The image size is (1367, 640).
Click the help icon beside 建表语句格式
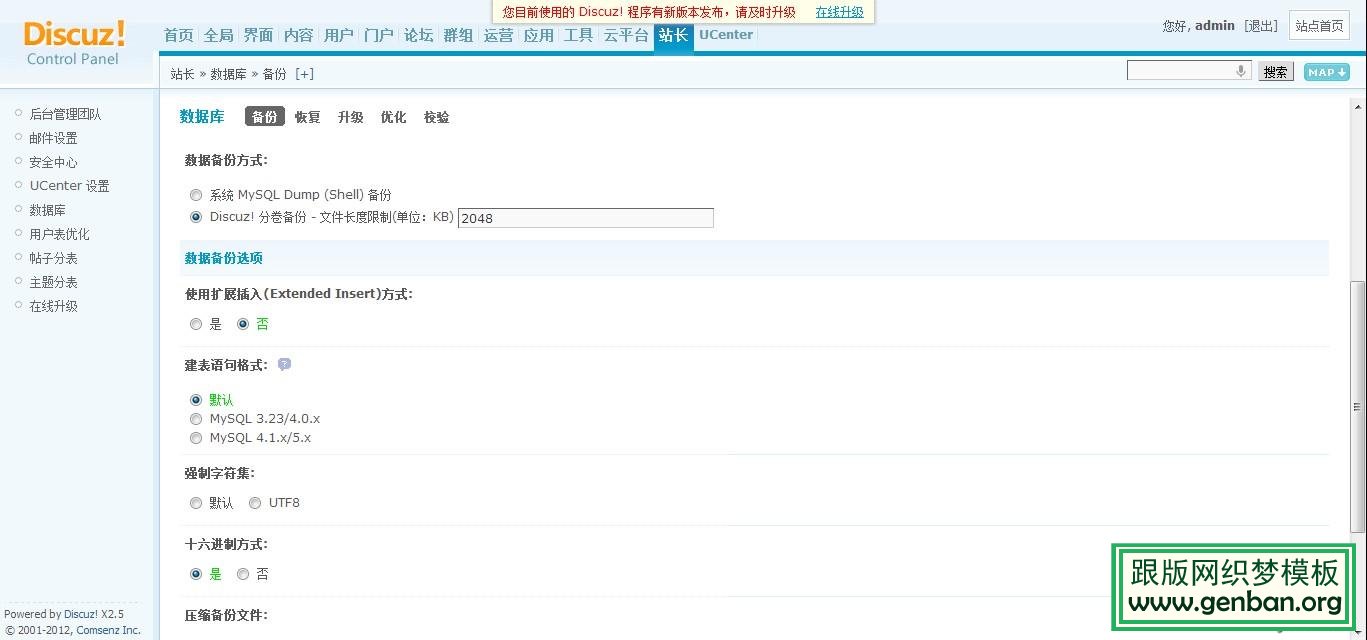click(x=284, y=365)
